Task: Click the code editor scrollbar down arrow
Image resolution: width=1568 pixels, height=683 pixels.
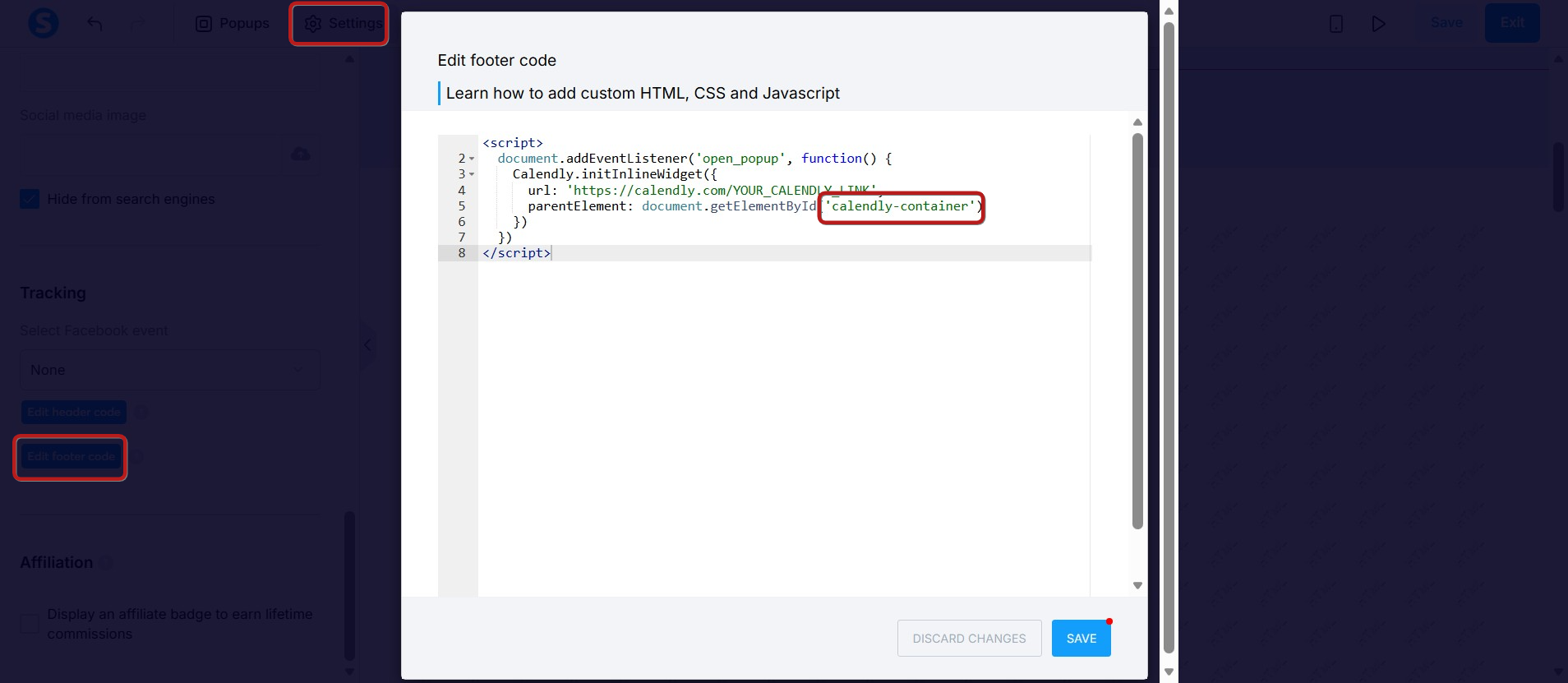Action: tap(1137, 586)
